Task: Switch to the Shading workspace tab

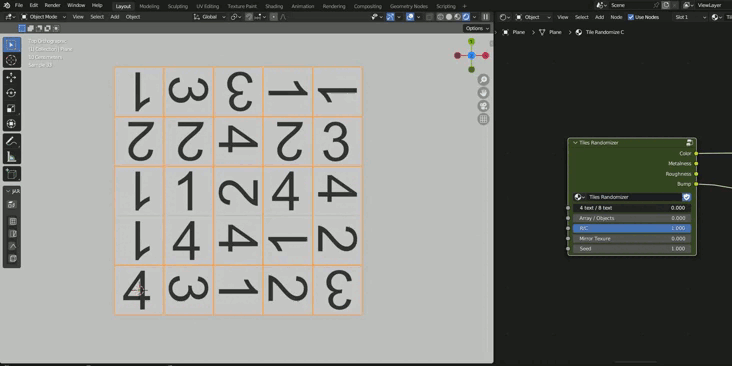Action: 274,7
